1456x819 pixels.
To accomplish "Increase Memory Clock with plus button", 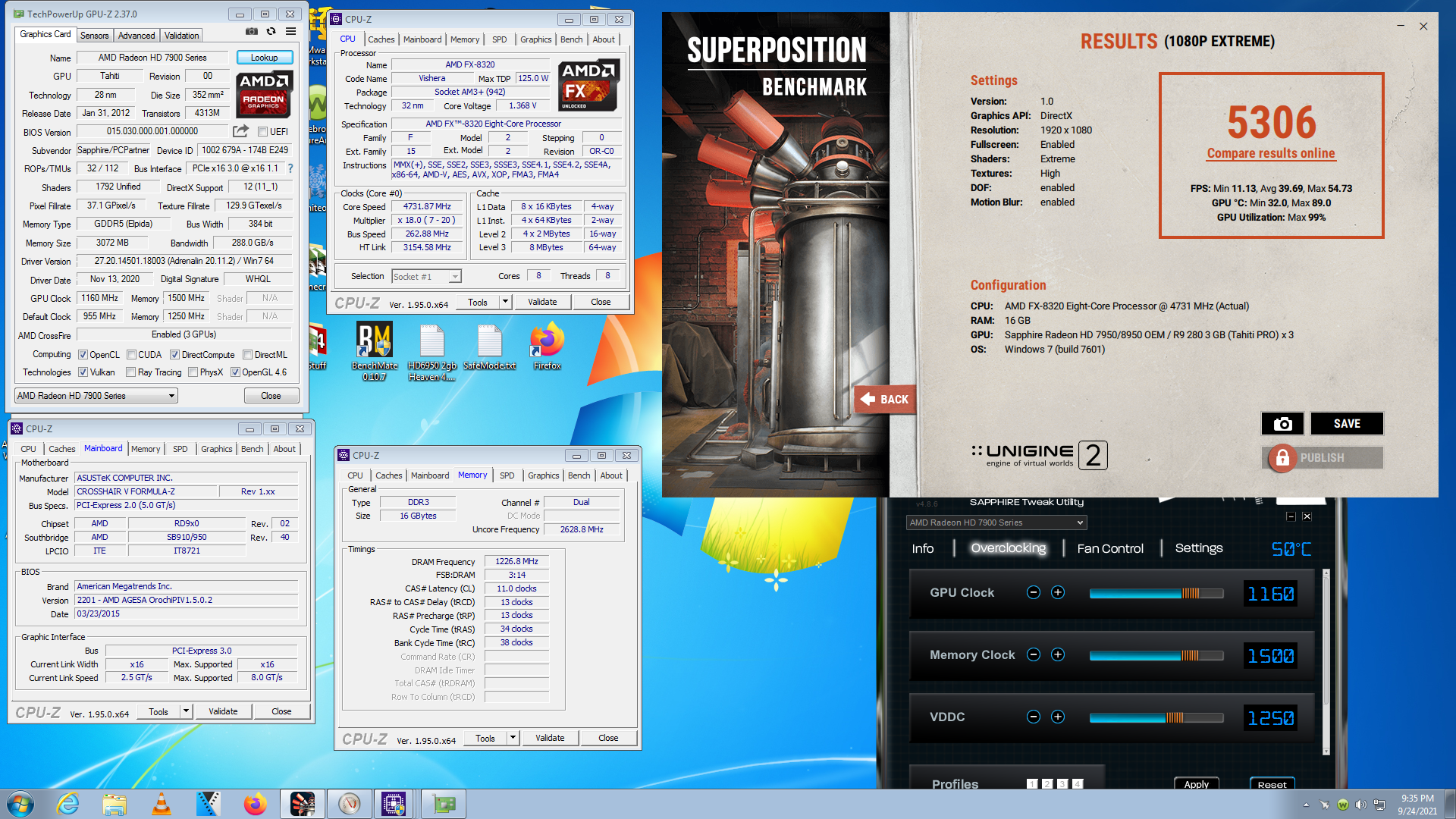I will tap(1058, 655).
